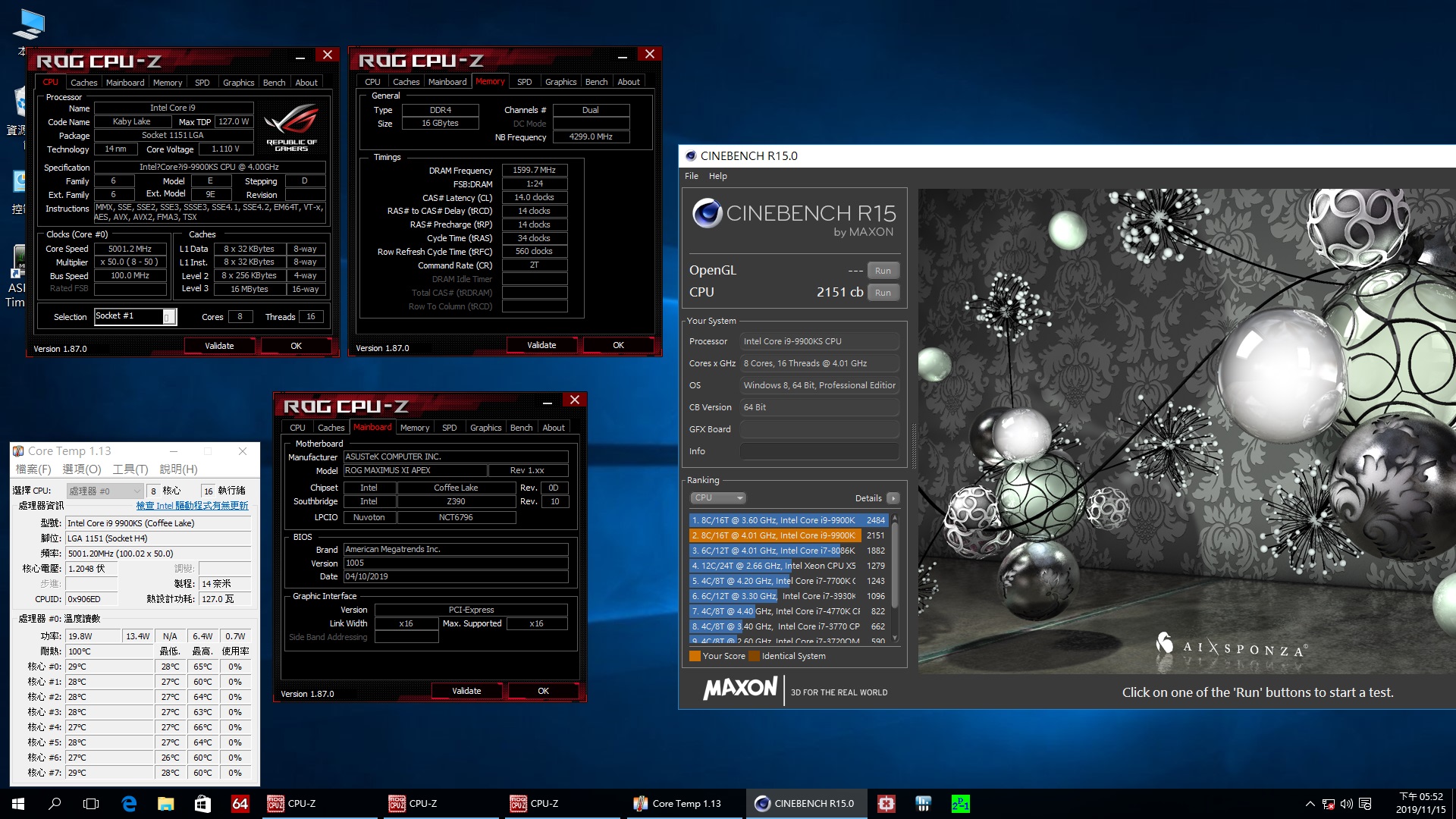Click the This PC desktop icon

(27, 24)
